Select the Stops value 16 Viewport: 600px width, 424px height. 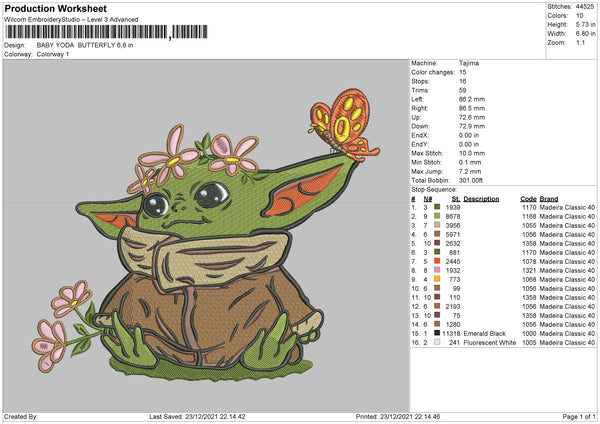[x=463, y=81]
